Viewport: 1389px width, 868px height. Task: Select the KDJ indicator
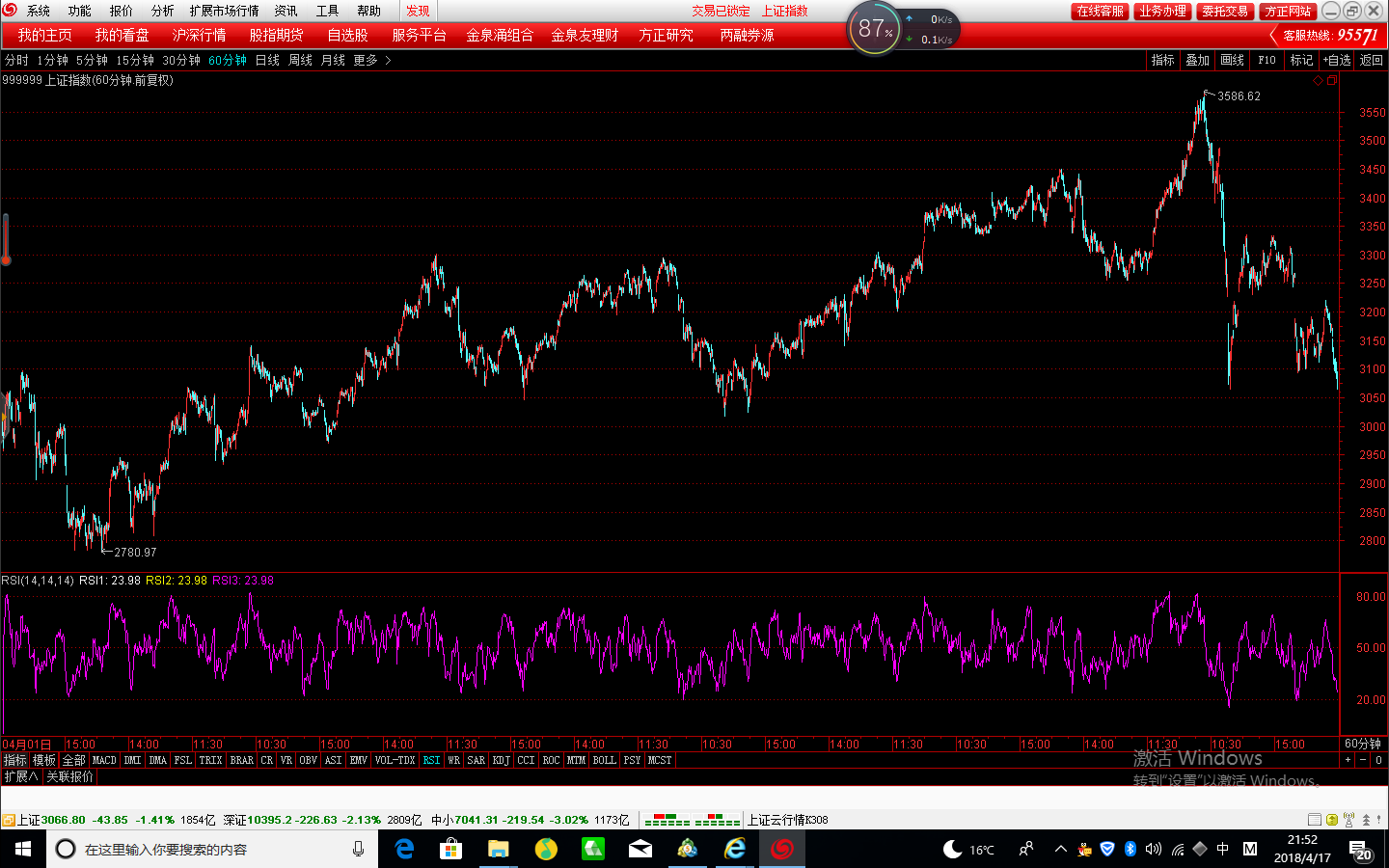(502, 760)
